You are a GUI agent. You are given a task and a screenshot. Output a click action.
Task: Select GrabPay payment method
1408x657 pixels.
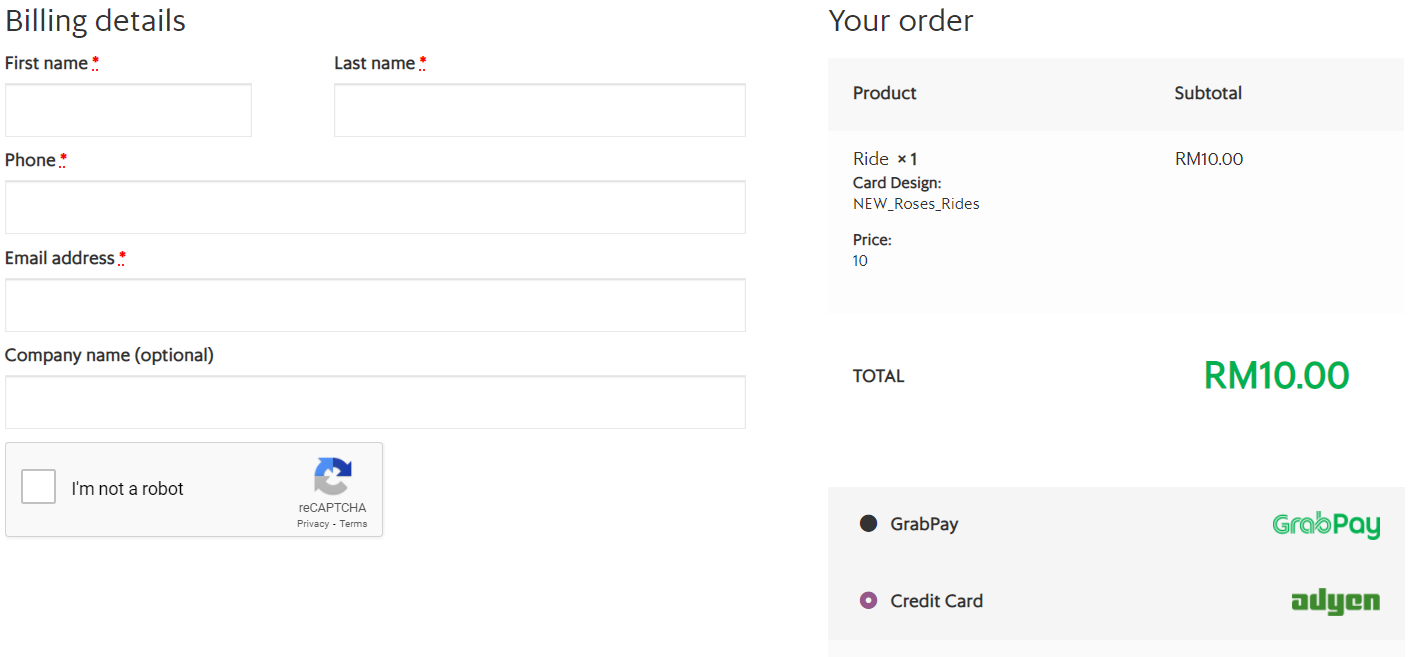(x=869, y=523)
